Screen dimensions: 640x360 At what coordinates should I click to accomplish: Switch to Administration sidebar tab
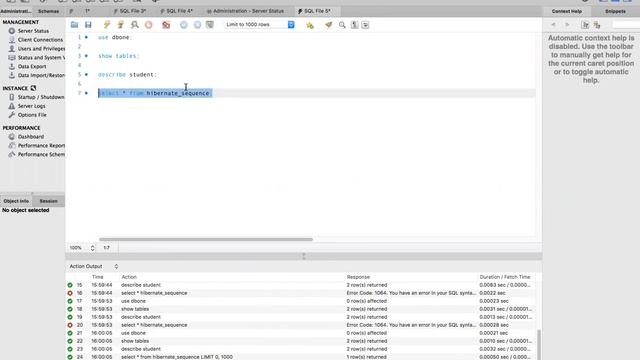(x=16, y=11)
